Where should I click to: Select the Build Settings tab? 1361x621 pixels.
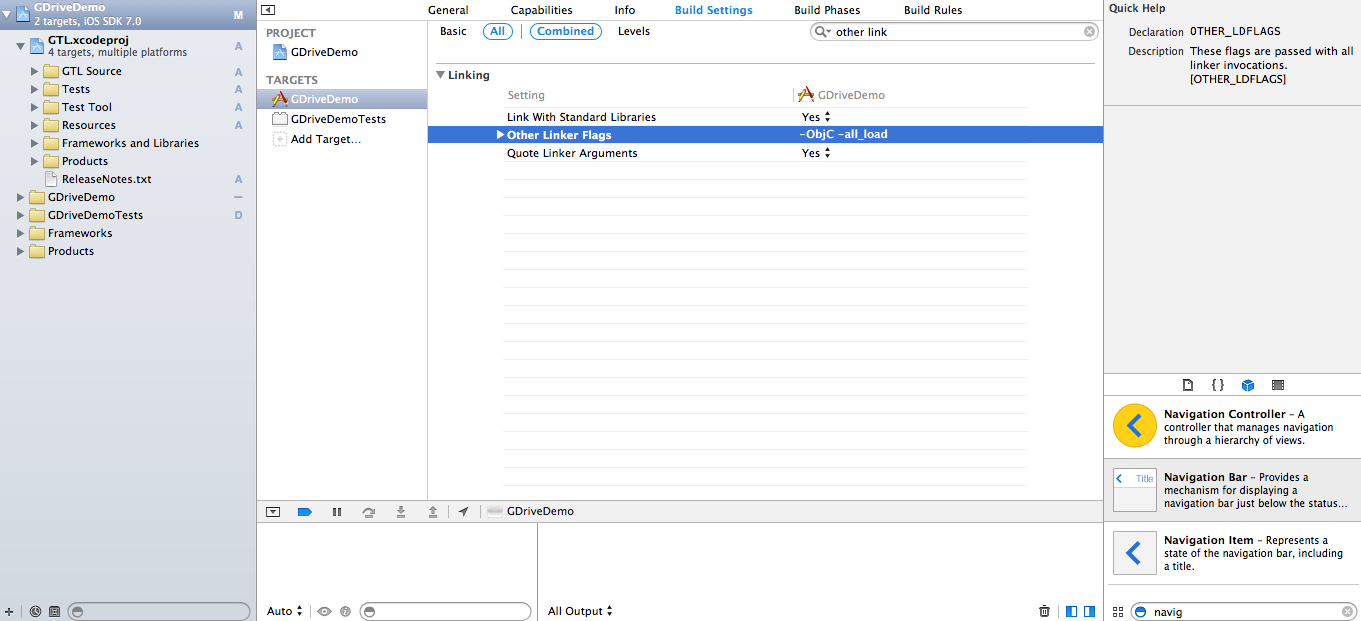tap(714, 10)
